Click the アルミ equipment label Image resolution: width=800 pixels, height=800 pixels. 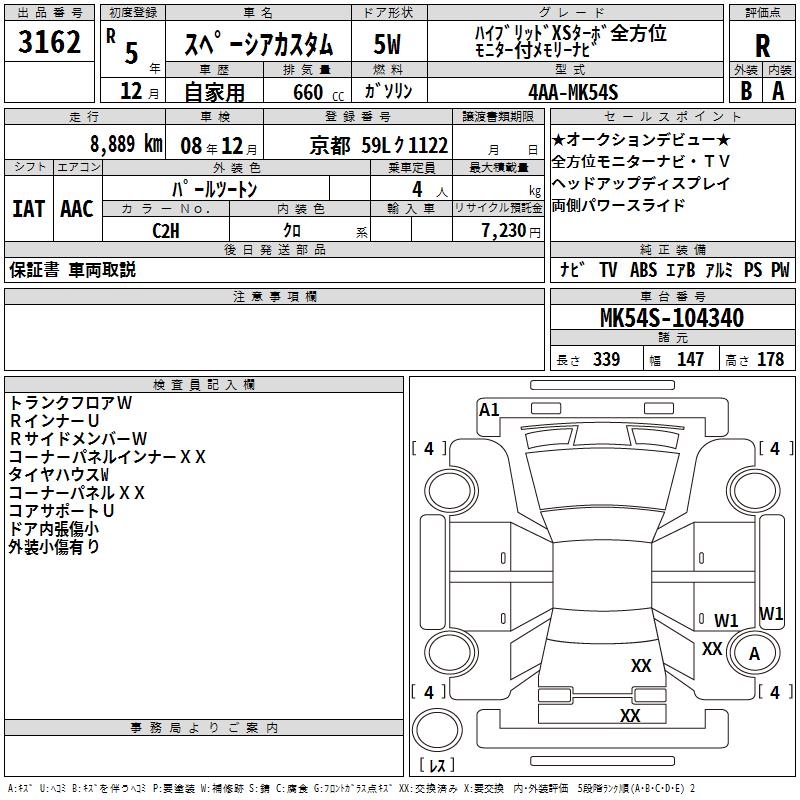[719, 269]
